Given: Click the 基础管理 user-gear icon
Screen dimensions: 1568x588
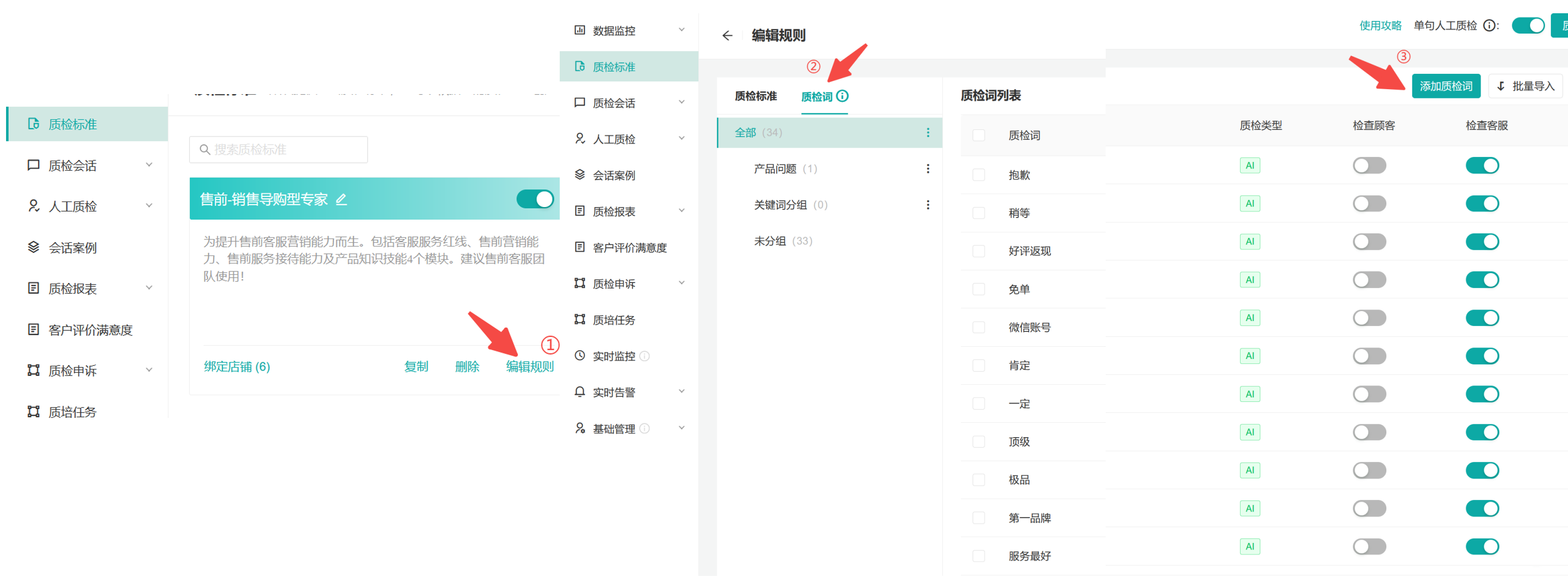Looking at the screenshot, I should (x=580, y=428).
